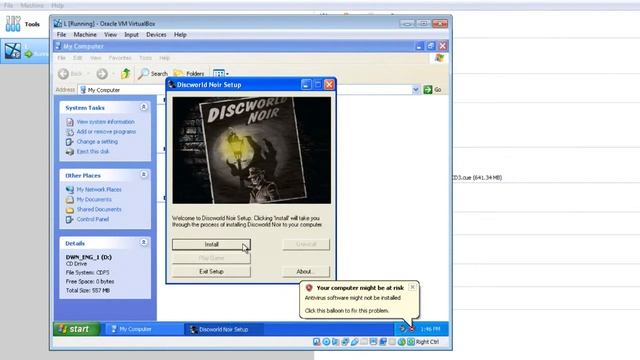
Task: Minimize the Discworld Noir Setup dialog
Action: tap(306, 84)
